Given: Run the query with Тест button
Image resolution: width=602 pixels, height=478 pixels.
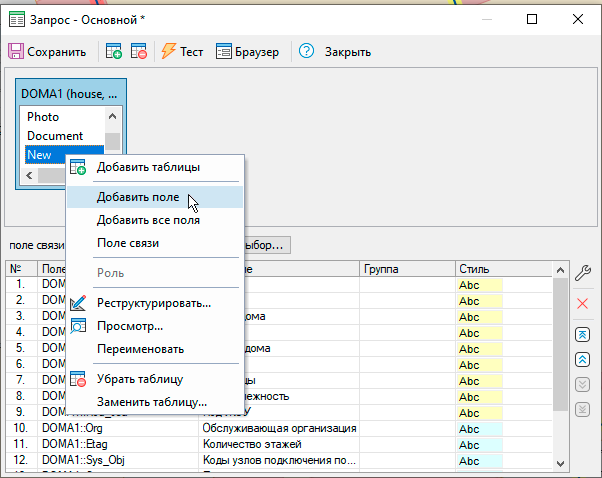Looking at the screenshot, I should pos(181,52).
